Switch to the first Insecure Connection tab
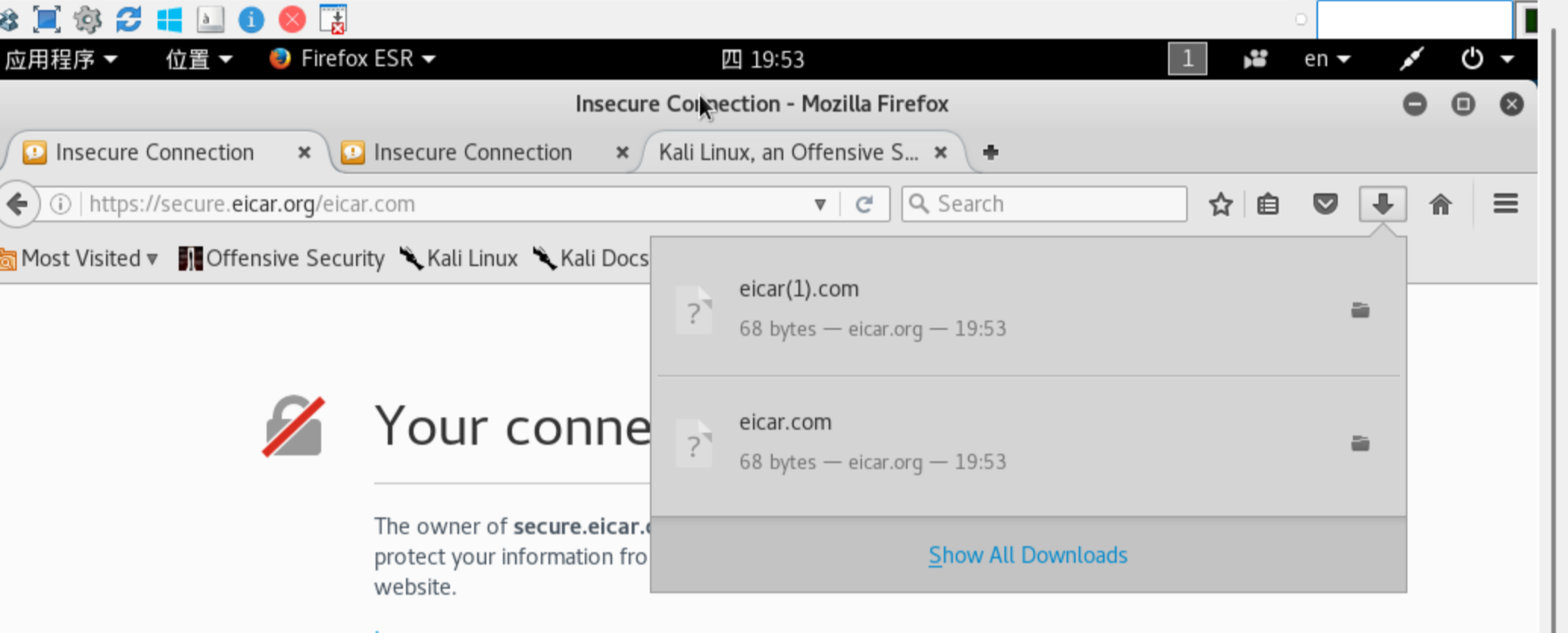 (167, 152)
